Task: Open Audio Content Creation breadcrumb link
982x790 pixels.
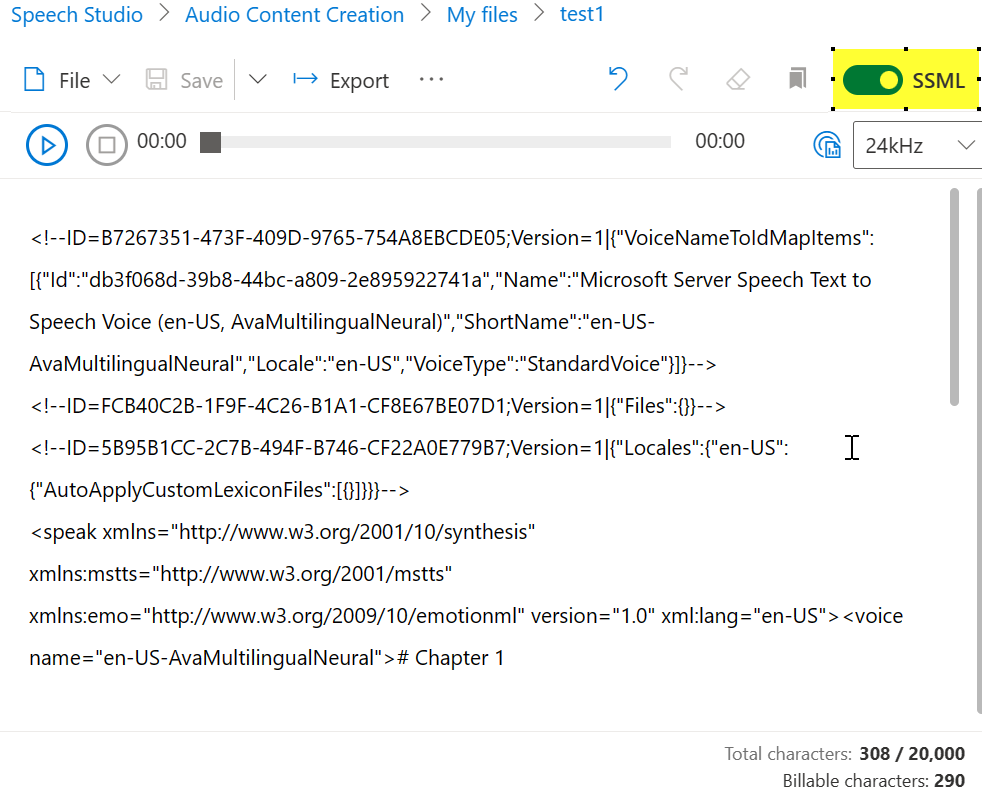Action: [x=294, y=14]
